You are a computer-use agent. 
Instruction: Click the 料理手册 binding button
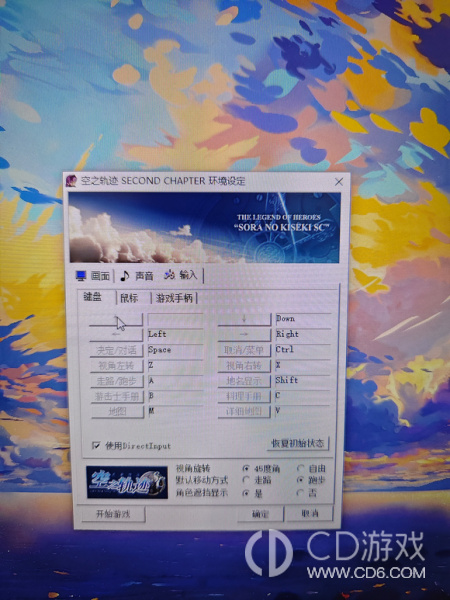(244, 396)
